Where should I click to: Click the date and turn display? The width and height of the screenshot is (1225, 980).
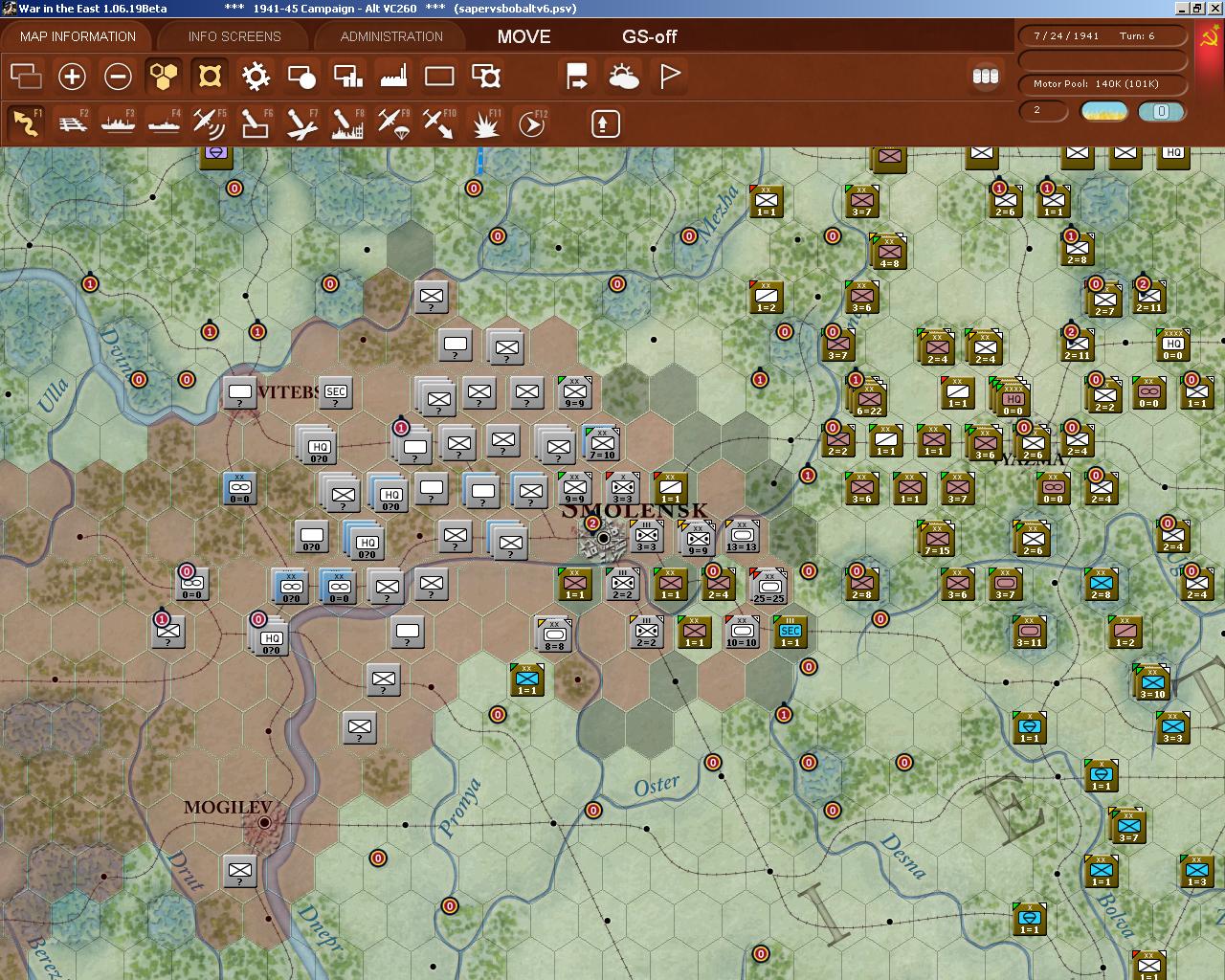1103,35
